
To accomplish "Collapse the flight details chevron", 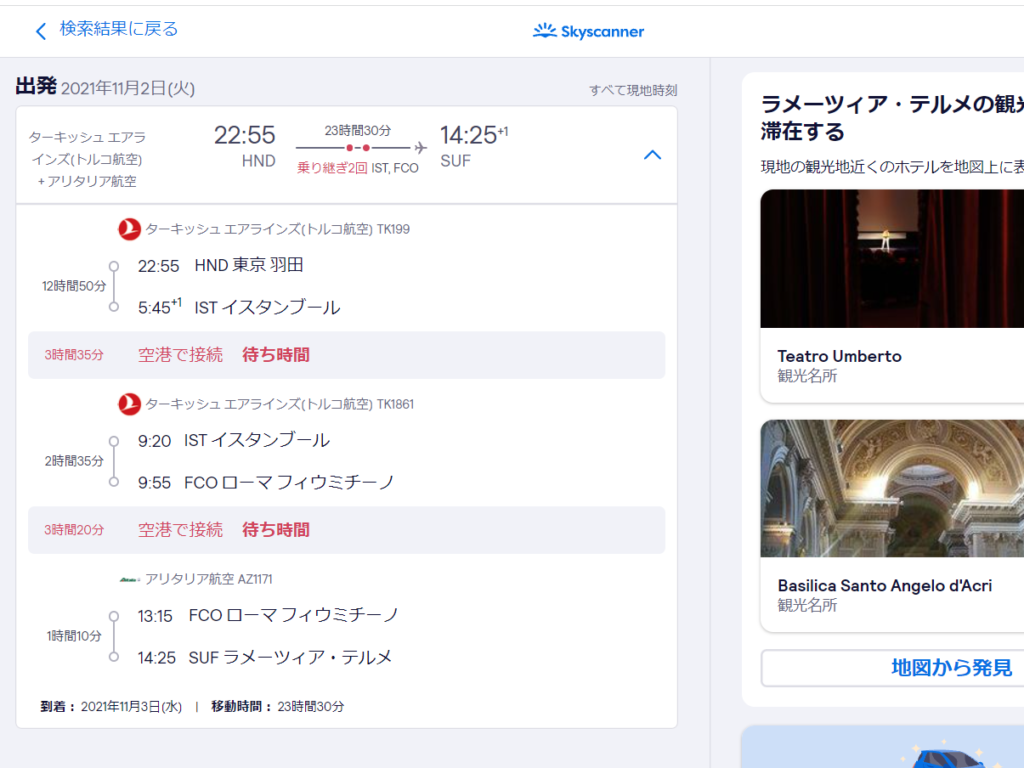I will pos(652,155).
